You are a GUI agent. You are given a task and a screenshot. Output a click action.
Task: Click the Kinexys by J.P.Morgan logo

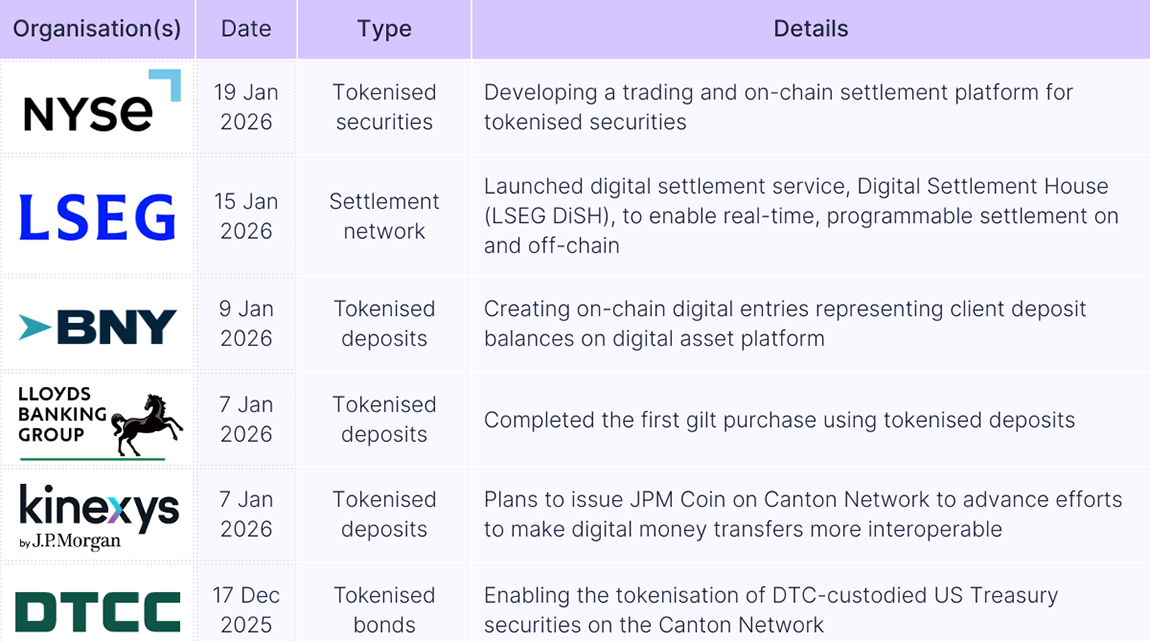click(x=98, y=516)
